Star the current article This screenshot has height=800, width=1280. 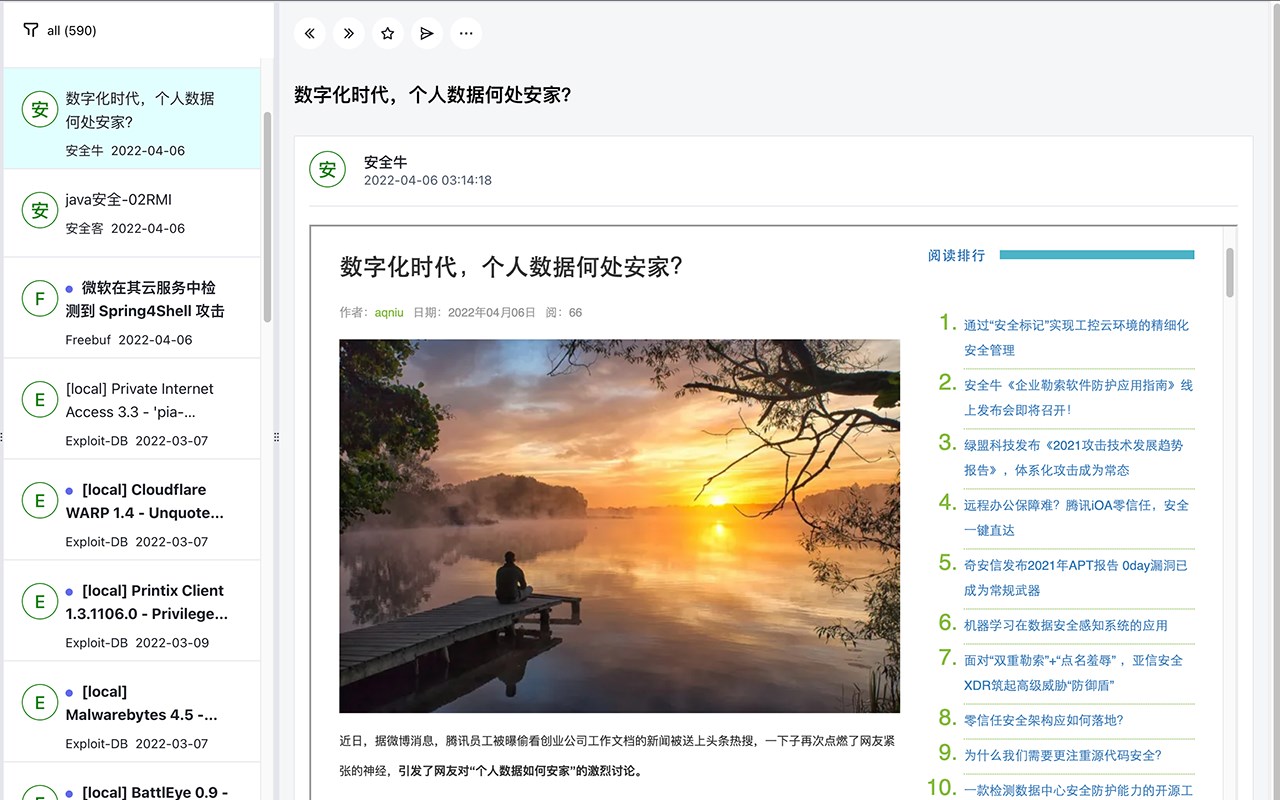(388, 33)
